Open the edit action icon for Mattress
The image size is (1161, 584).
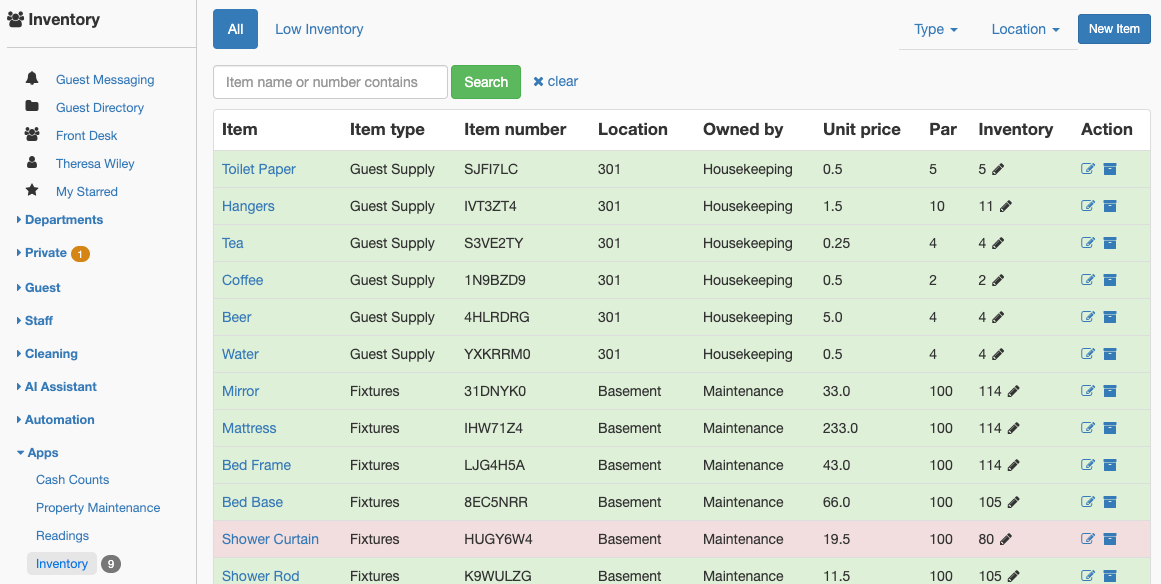[x=1088, y=428]
